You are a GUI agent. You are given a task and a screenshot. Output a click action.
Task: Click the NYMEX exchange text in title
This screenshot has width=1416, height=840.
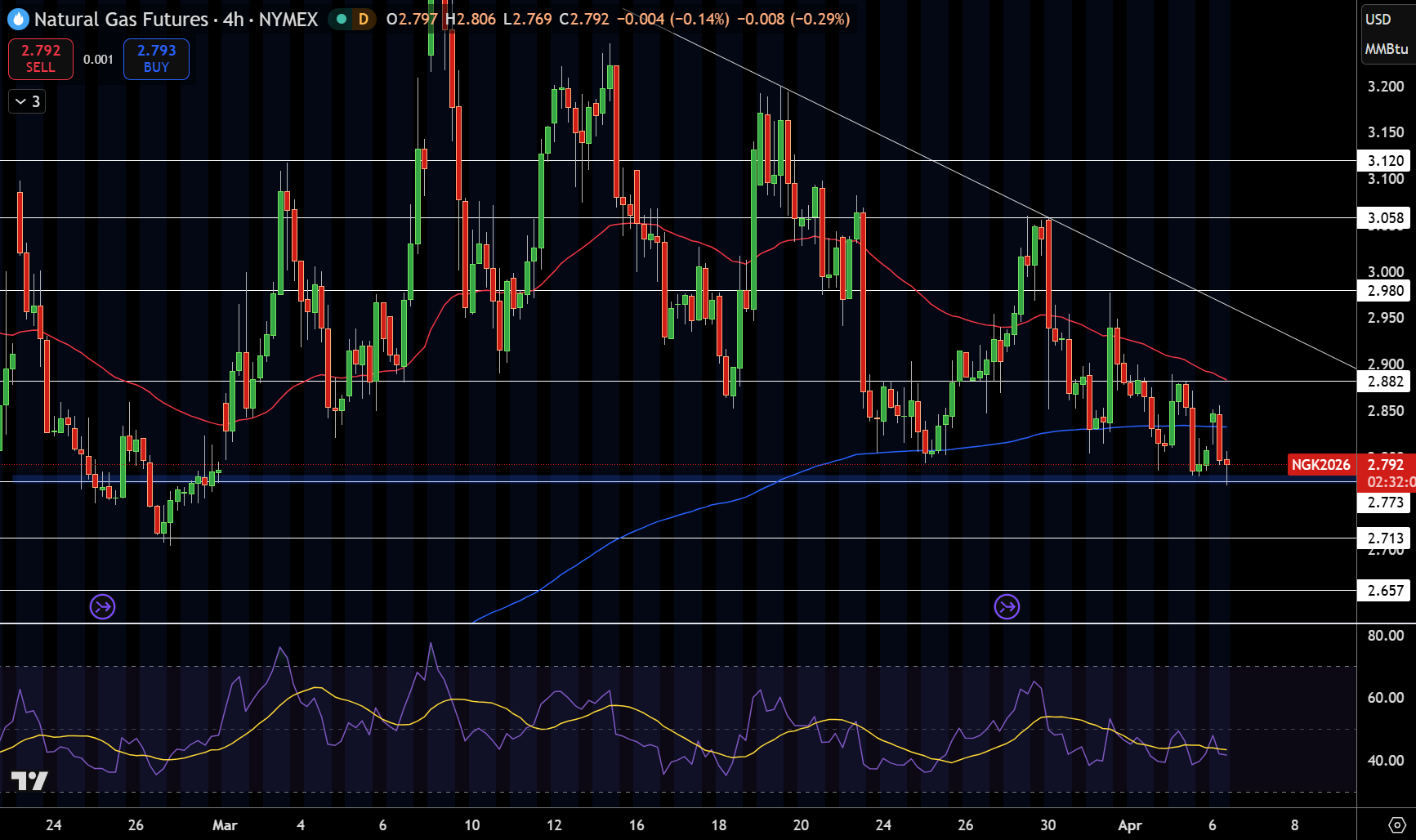click(288, 19)
